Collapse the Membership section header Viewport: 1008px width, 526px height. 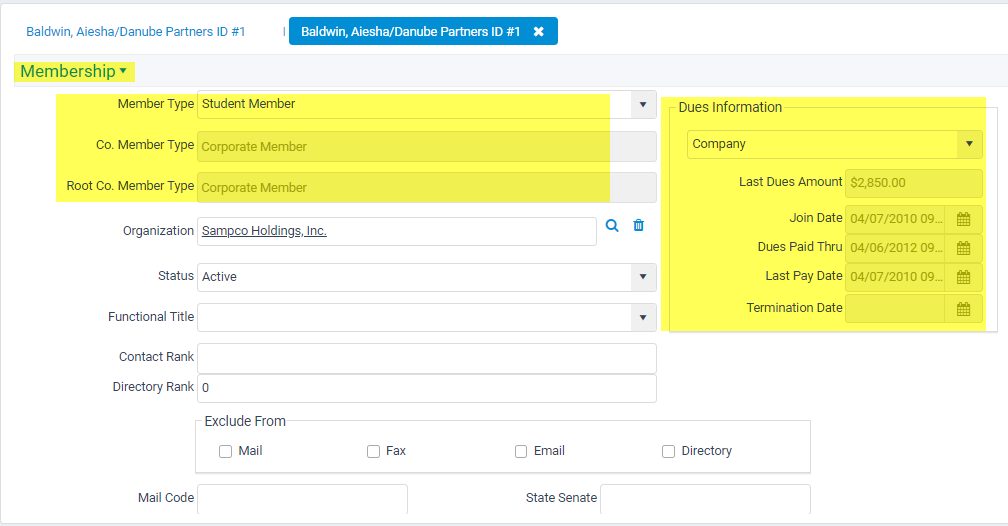(x=74, y=71)
